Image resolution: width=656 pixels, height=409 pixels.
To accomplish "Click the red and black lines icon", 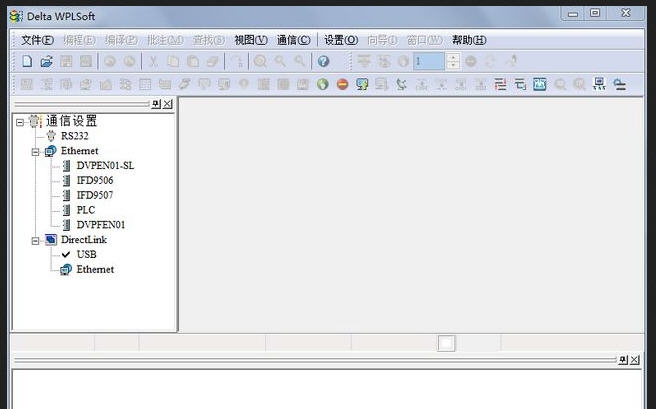I will click(500, 84).
